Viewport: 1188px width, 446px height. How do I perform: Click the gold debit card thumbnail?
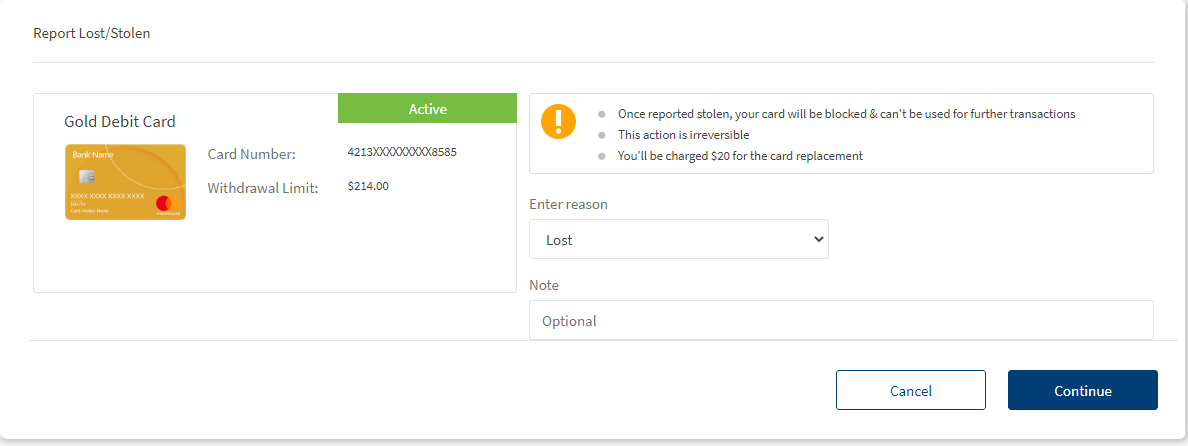pos(125,181)
